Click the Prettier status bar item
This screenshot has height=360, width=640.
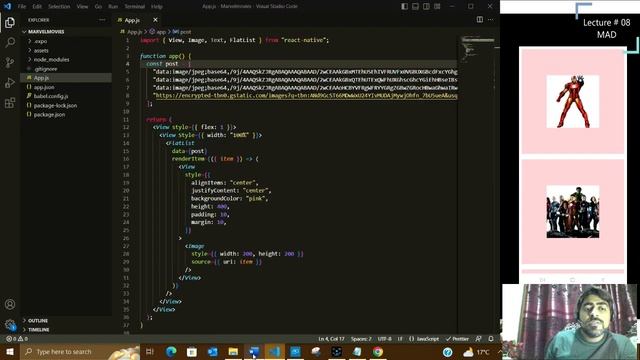pyautogui.click(x=457, y=339)
